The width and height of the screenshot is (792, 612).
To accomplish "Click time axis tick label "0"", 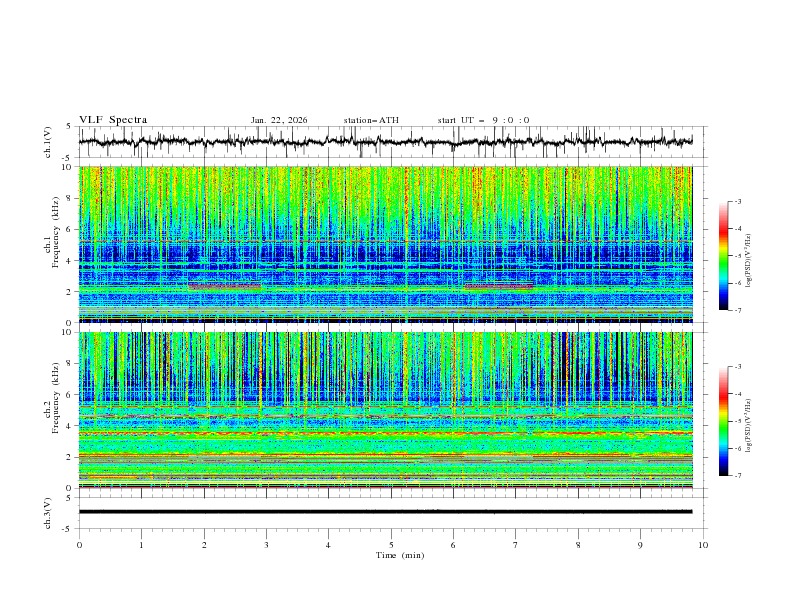I will pos(79,545).
